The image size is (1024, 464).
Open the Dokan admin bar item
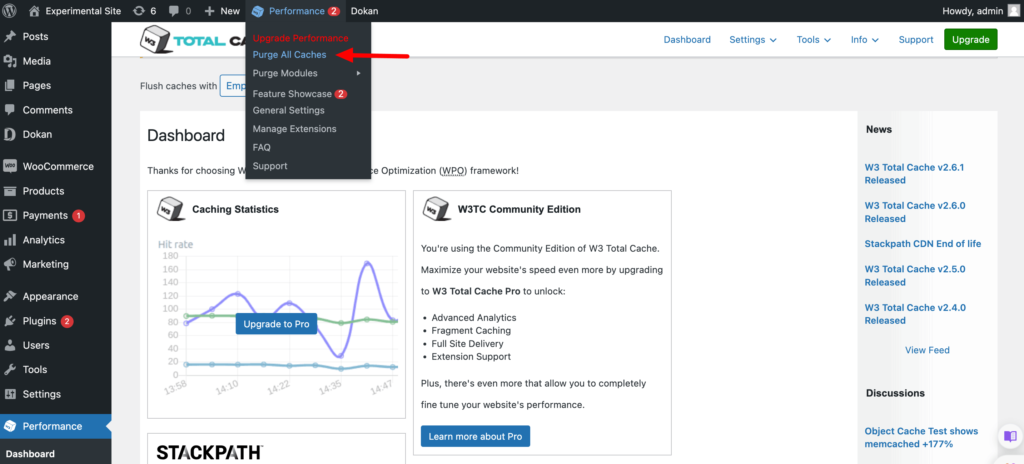tap(364, 10)
